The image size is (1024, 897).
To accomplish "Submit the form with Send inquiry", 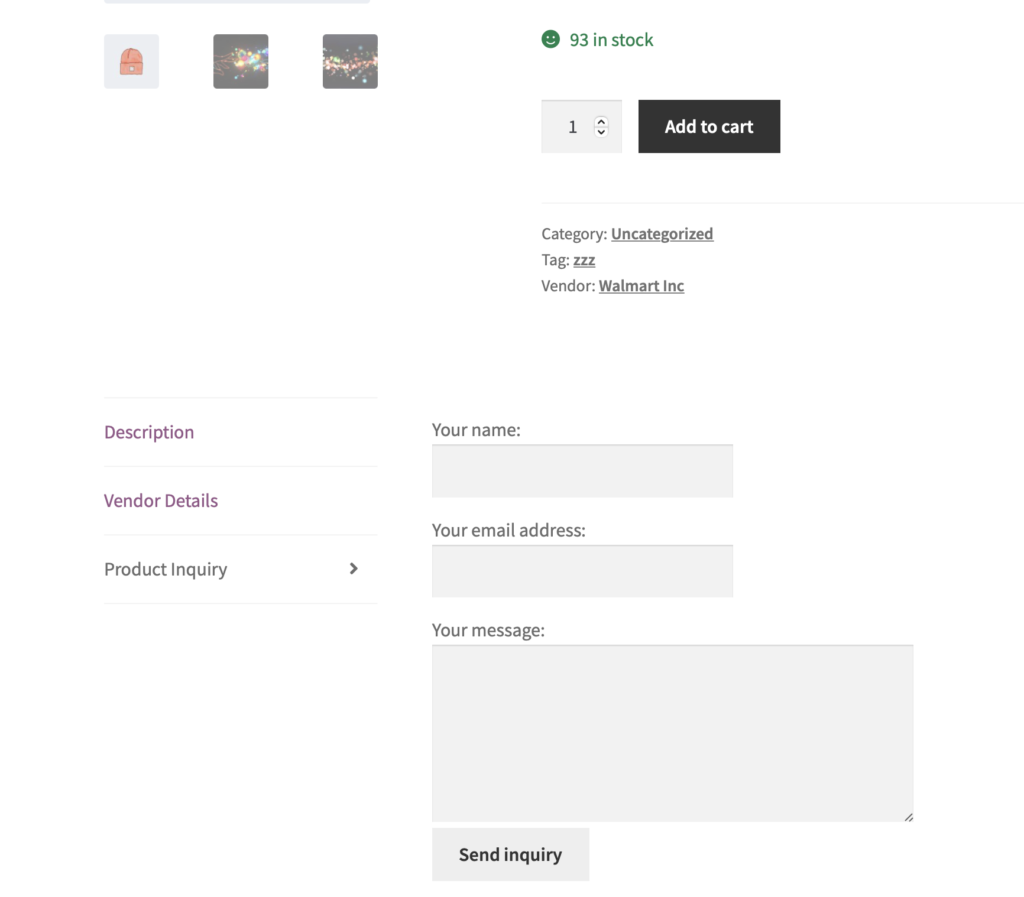I will click(x=511, y=855).
